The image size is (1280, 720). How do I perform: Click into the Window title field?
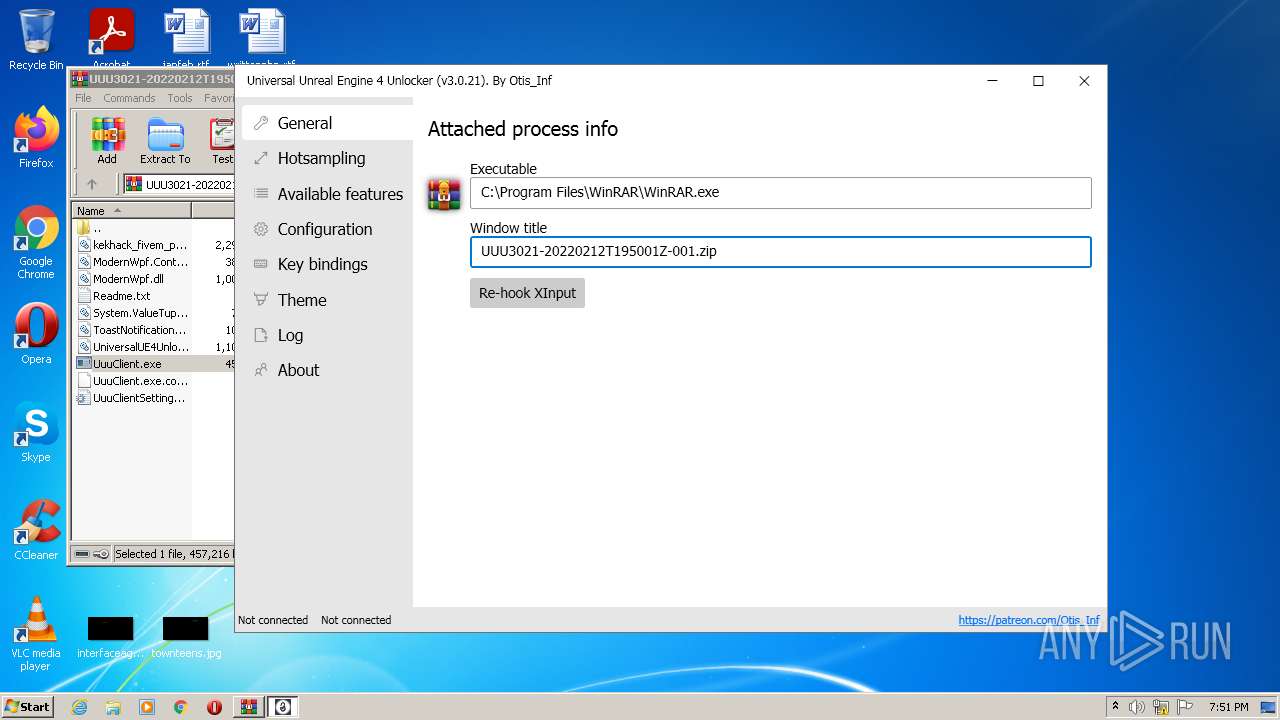[x=780, y=252]
